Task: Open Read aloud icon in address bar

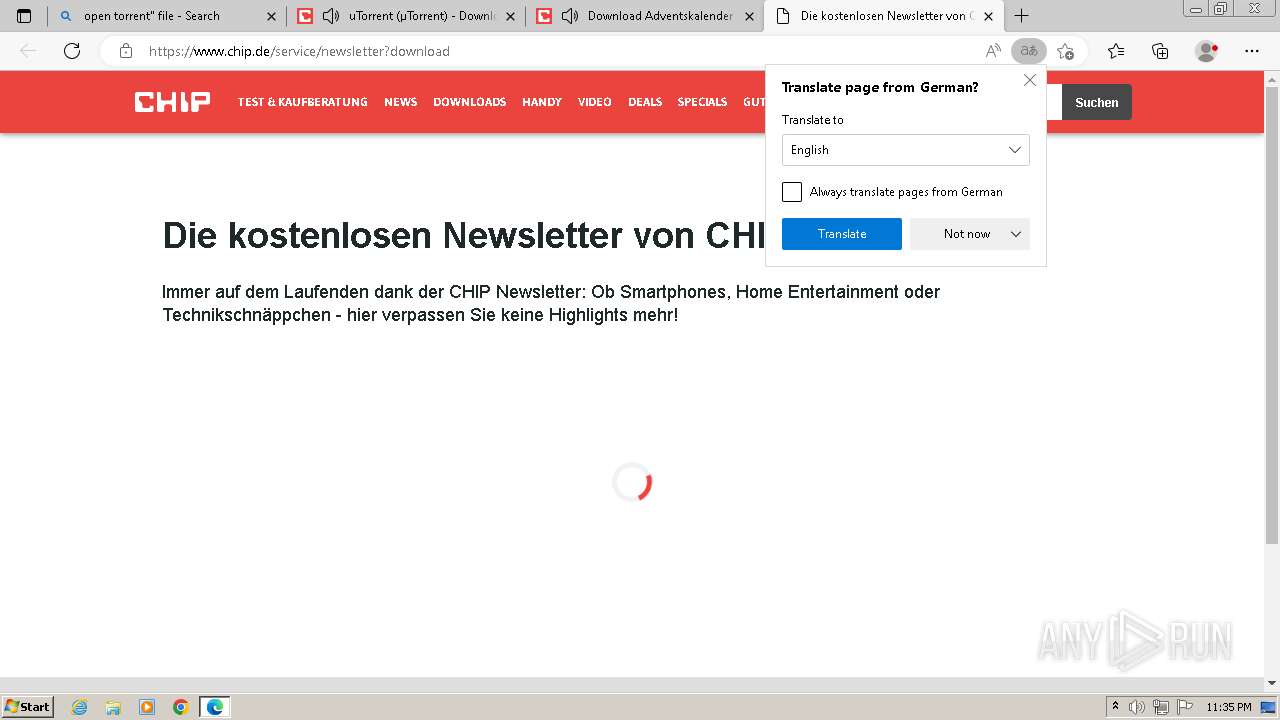Action: pyautogui.click(x=993, y=51)
